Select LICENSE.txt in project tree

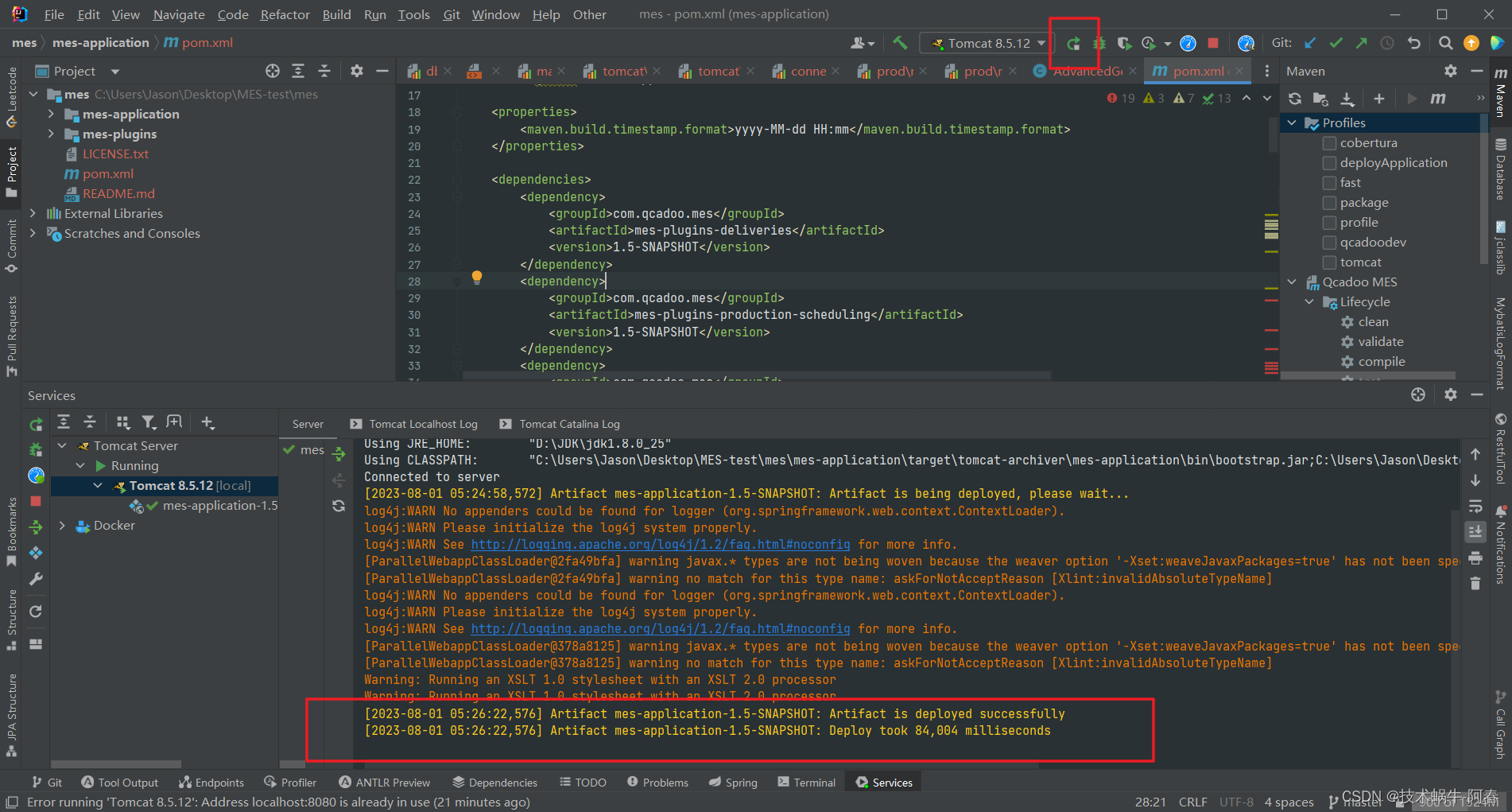click(x=115, y=153)
